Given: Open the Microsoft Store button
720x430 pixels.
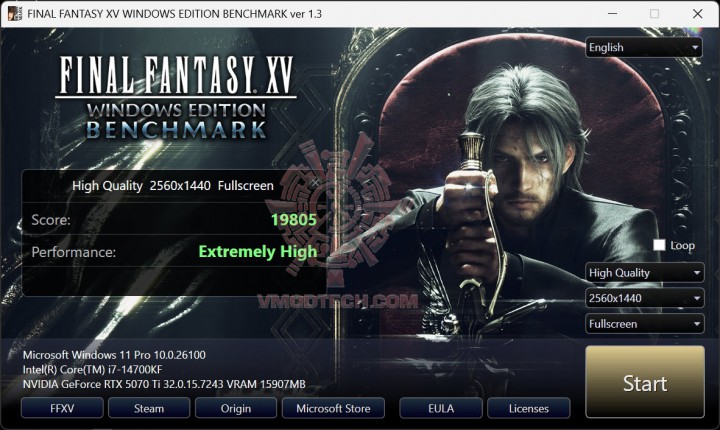Looking at the screenshot, I should pos(333,408).
